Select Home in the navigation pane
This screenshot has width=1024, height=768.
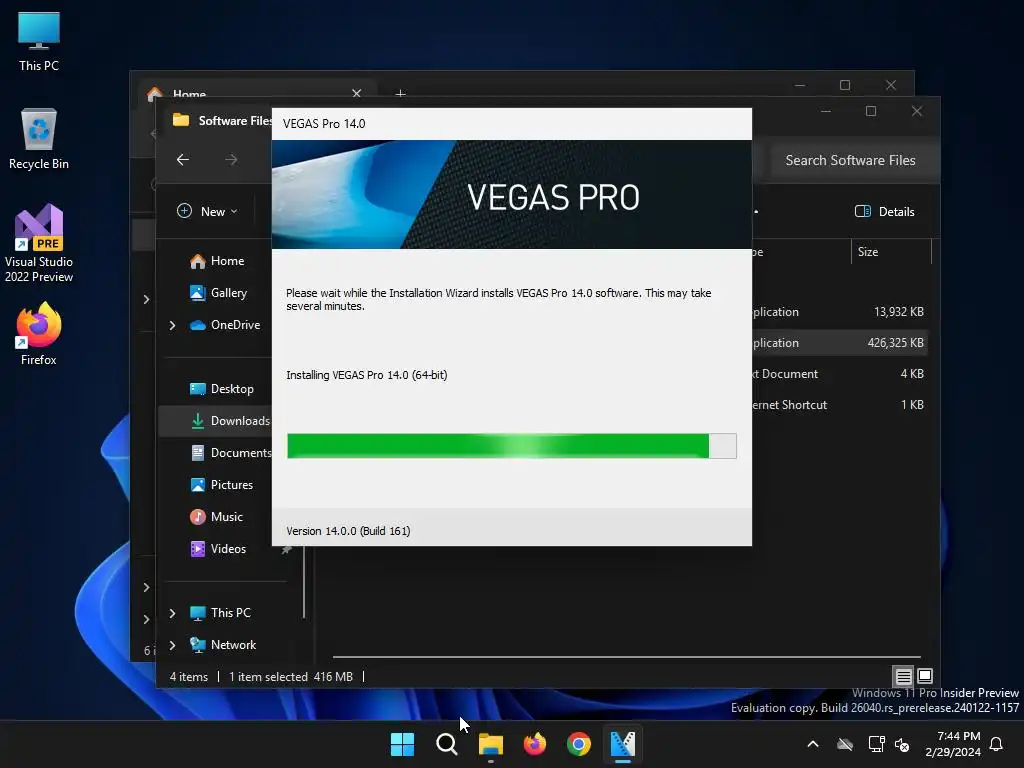click(217, 261)
